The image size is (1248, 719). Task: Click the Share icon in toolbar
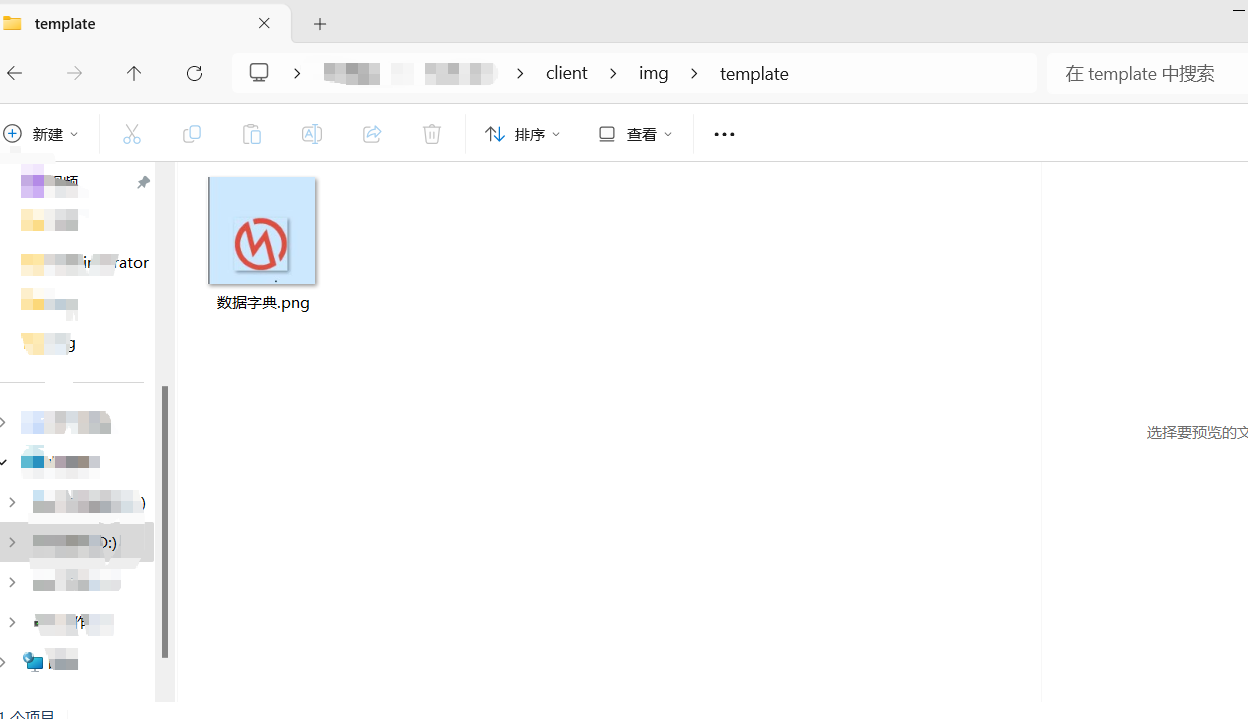coord(371,134)
